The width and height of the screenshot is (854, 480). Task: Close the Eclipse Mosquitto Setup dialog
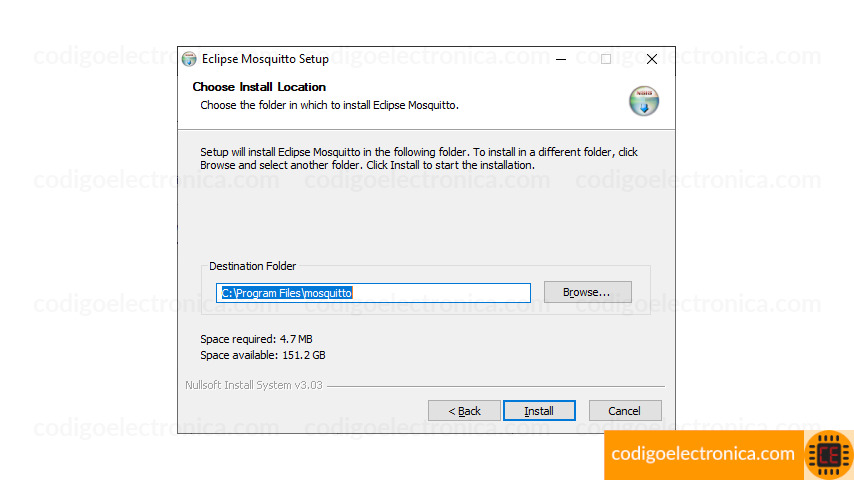coord(651,59)
